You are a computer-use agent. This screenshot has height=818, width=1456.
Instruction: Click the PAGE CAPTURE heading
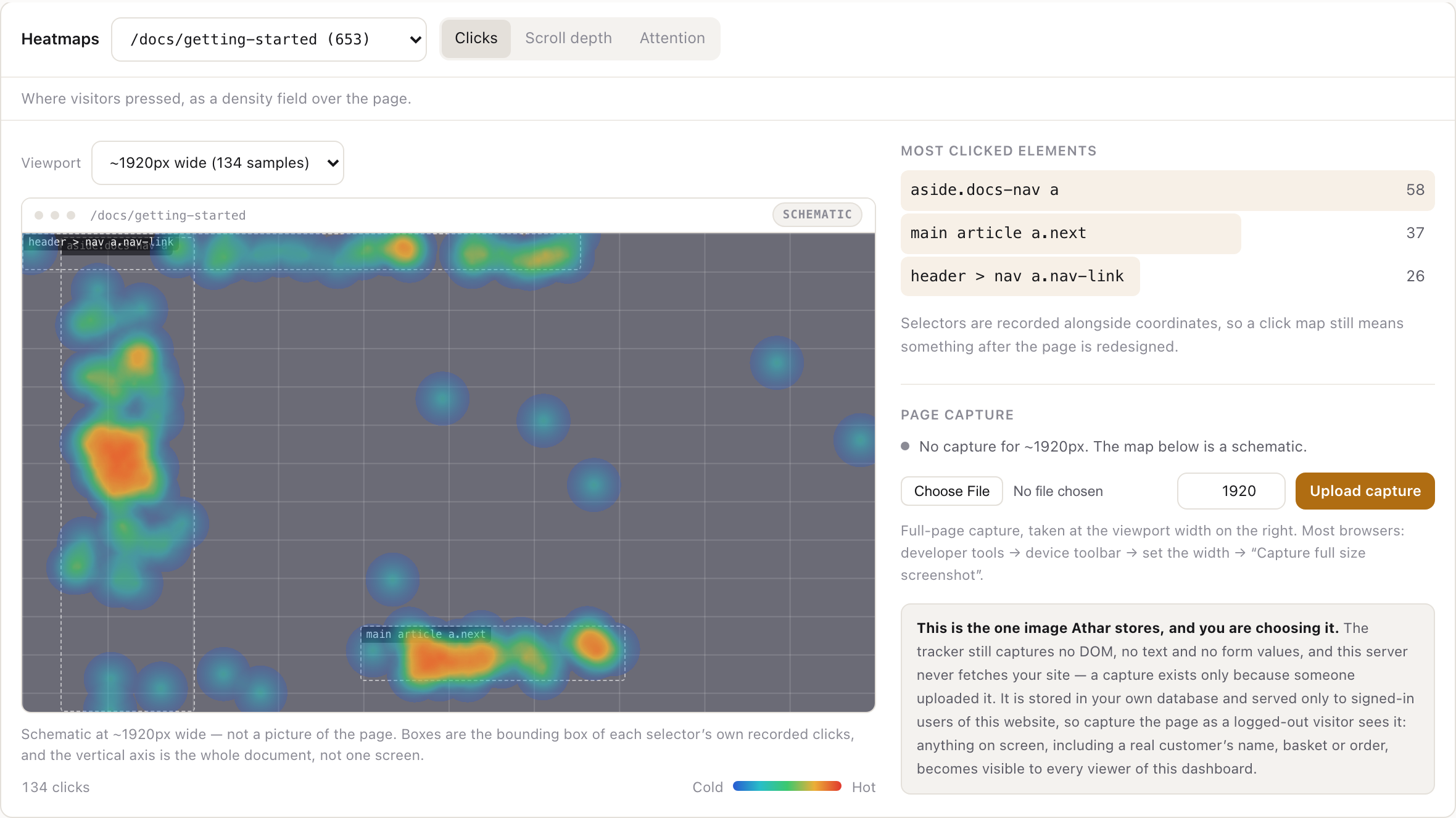957,415
